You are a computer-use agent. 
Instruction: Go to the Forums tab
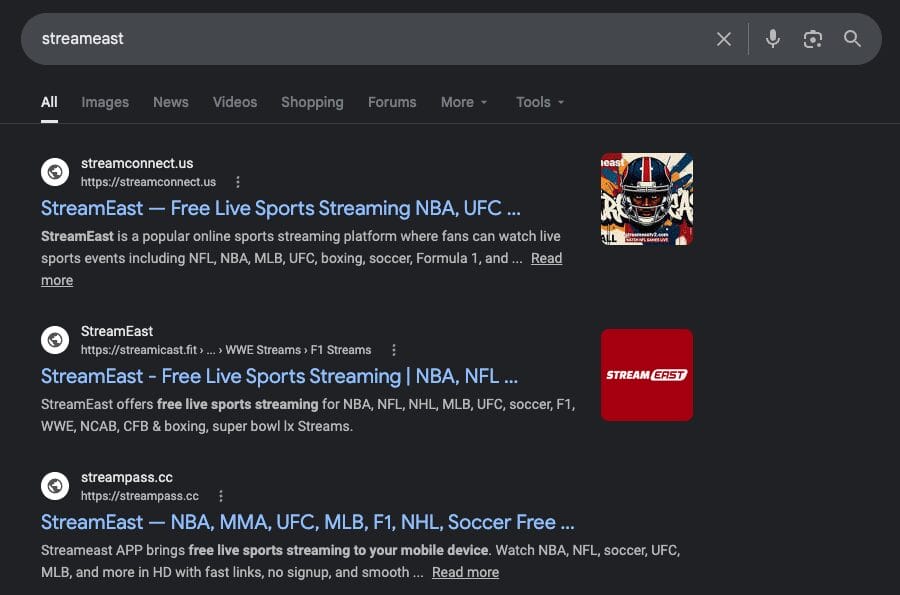tap(392, 102)
